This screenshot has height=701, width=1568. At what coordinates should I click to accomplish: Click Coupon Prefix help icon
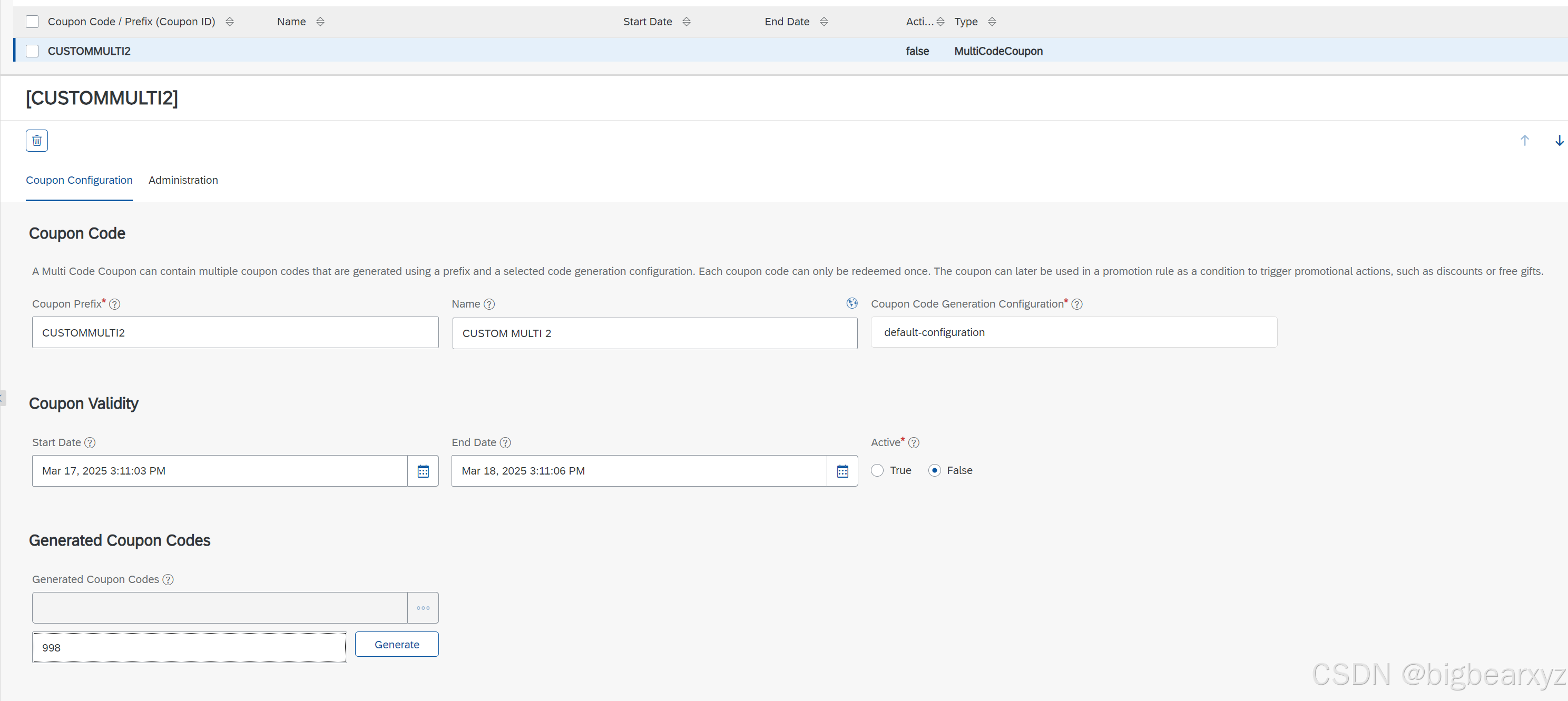click(x=114, y=304)
